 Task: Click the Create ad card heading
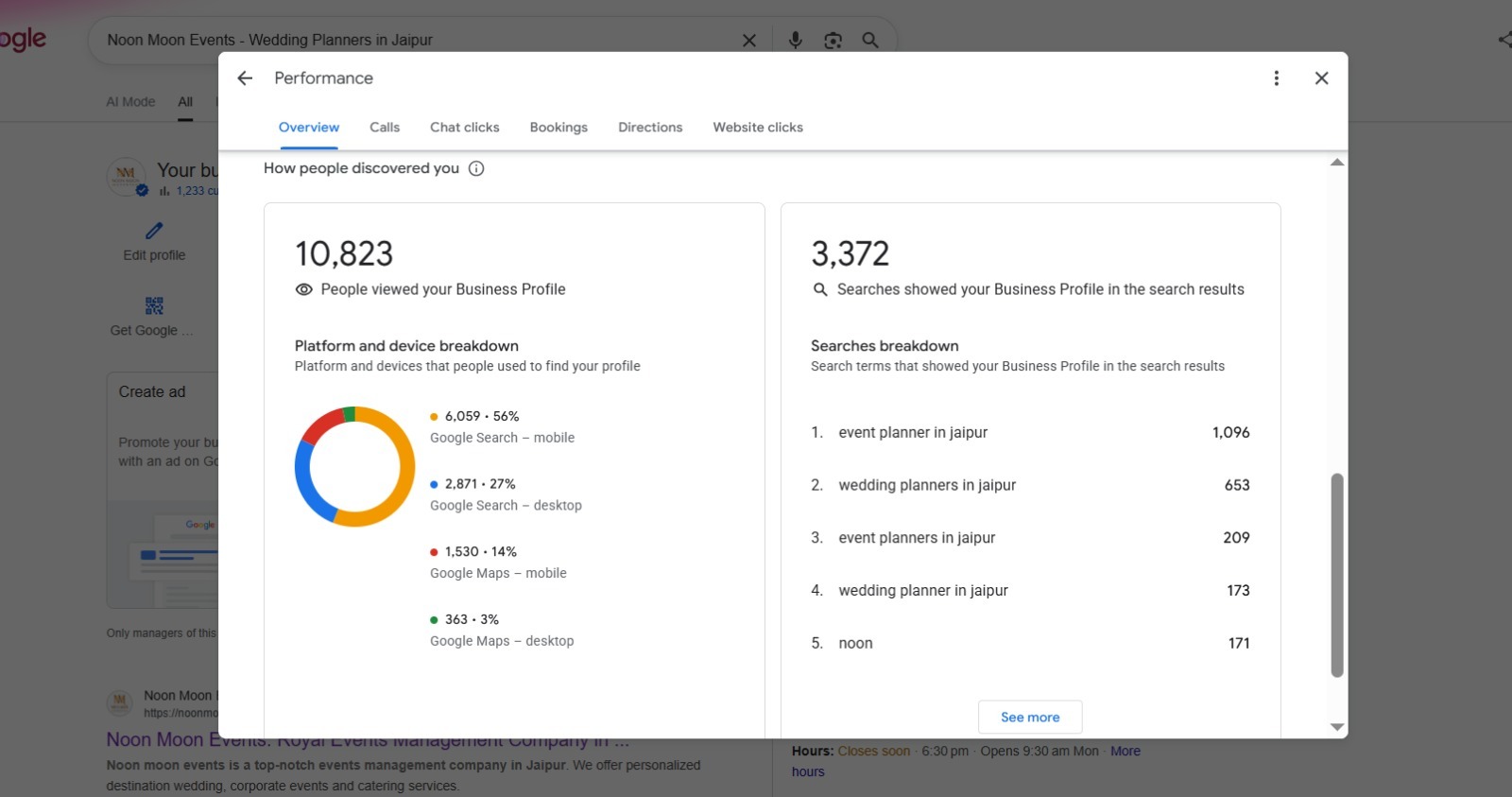point(152,392)
